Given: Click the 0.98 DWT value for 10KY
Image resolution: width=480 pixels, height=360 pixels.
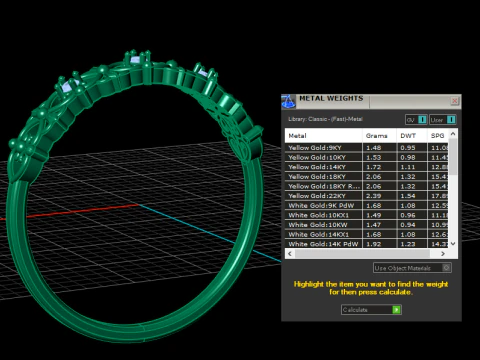Looking at the screenshot, I should (x=408, y=157).
